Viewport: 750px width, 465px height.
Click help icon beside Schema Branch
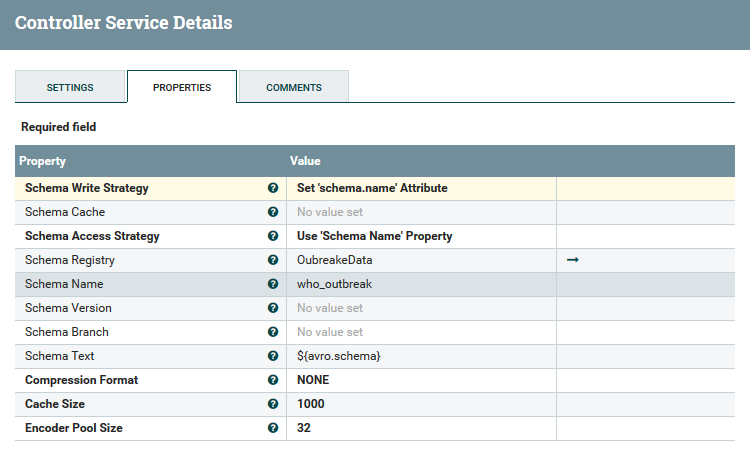[x=273, y=332]
